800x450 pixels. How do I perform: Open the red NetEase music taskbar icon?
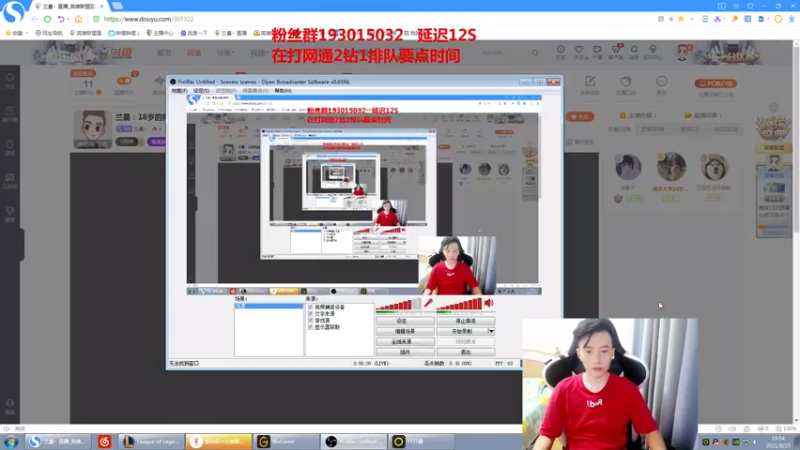pyautogui.click(x=105, y=442)
